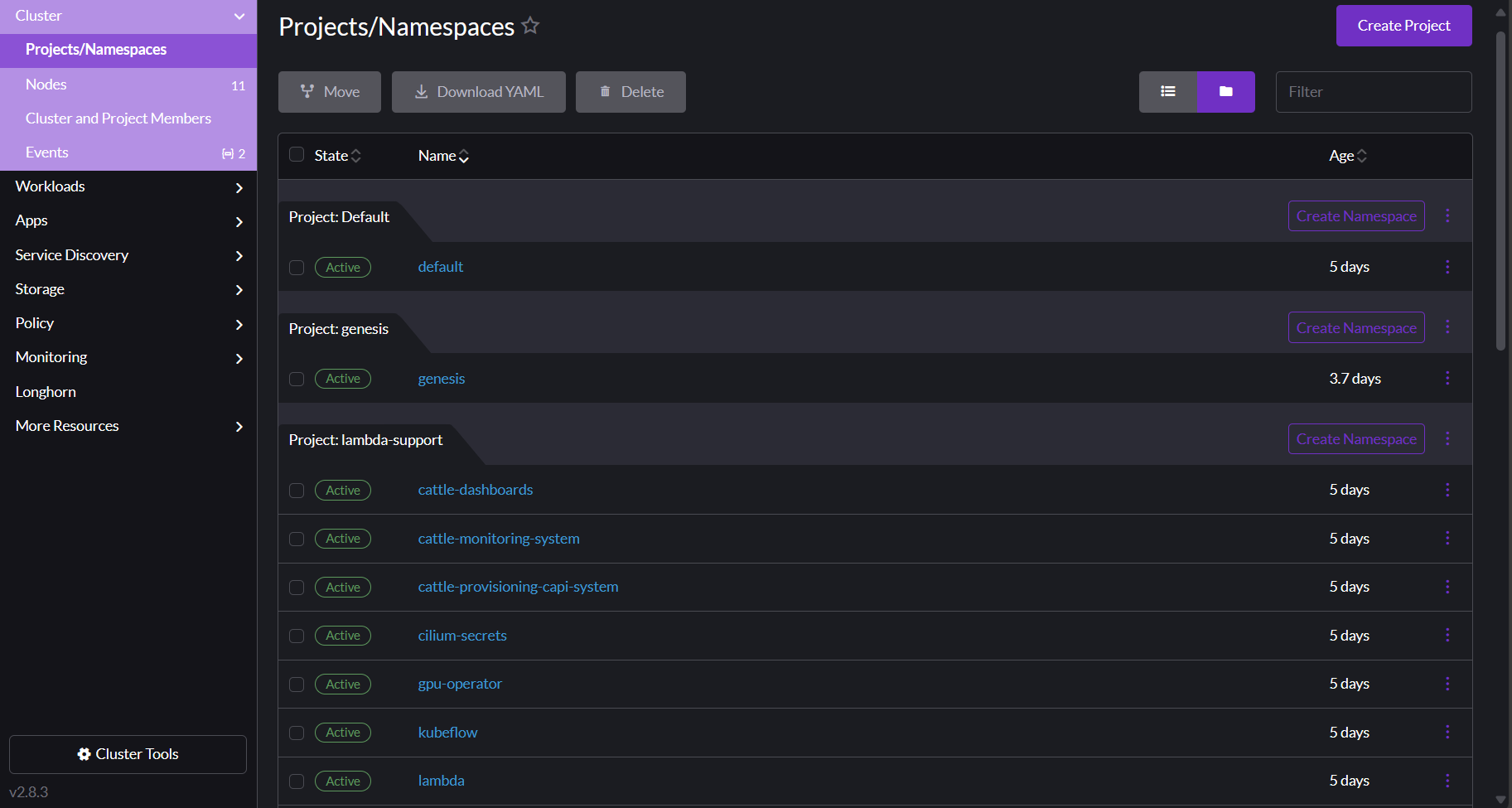This screenshot has height=808, width=1512.
Task: Collapse the Cluster section in the sidebar
Action: coord(239,16)
